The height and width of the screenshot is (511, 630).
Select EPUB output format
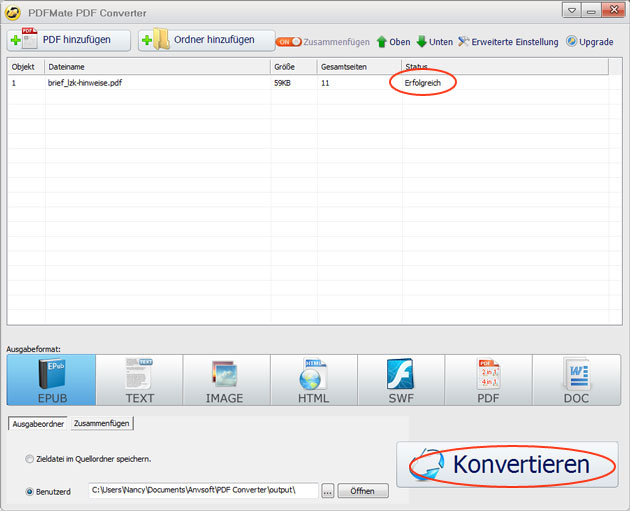click(x=51, y=380)
